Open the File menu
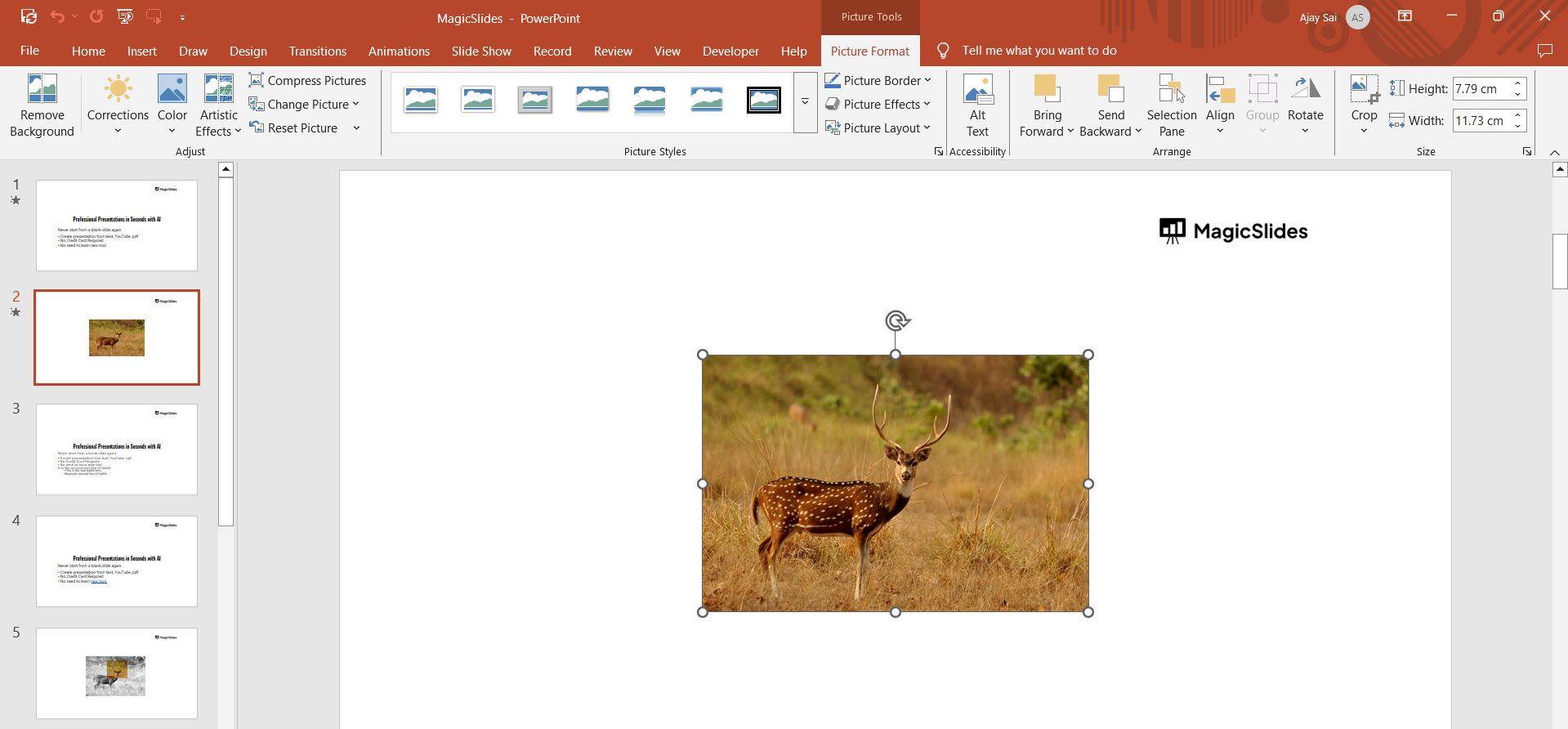Viewport: 1568px width, 729px height. click(29, 51)
